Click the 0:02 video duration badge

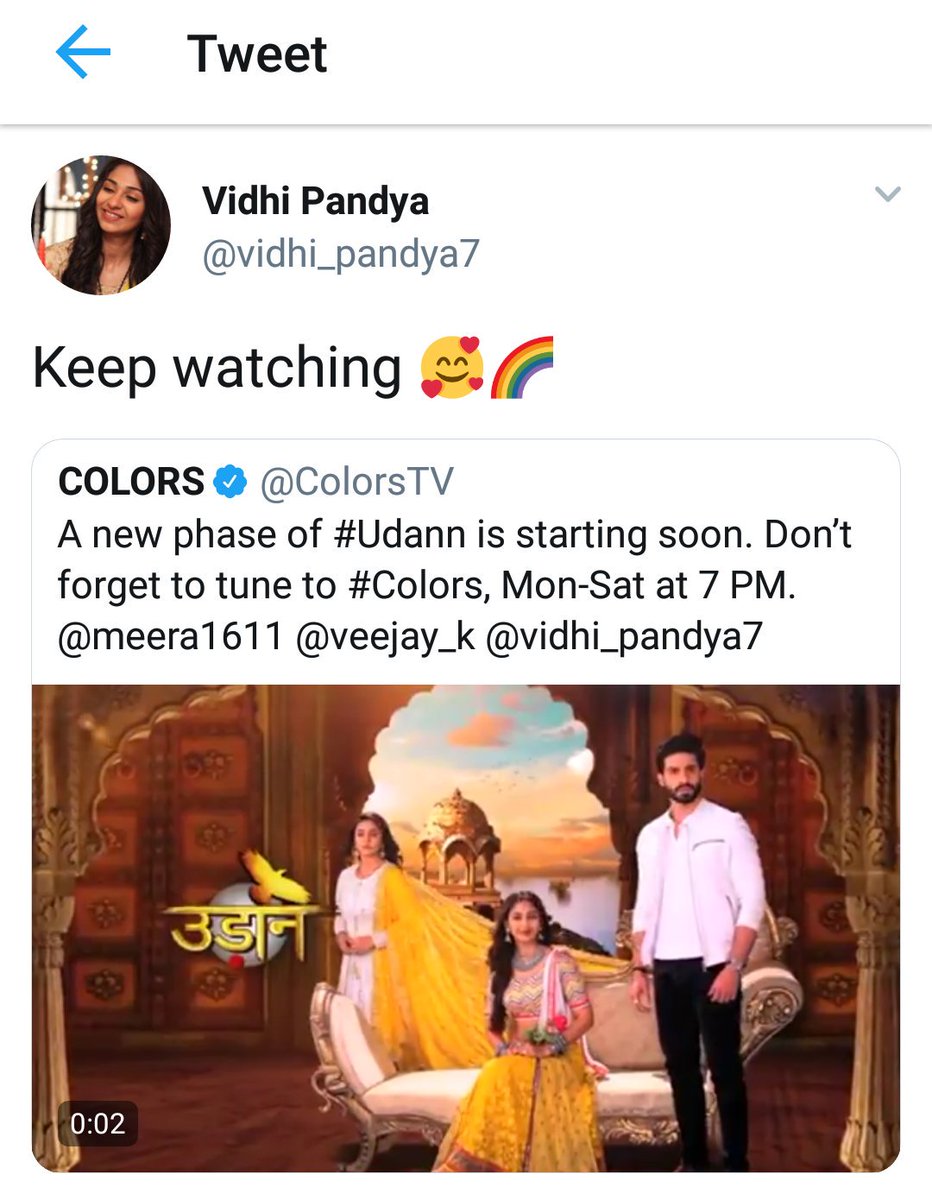[x=97, y=1123]
